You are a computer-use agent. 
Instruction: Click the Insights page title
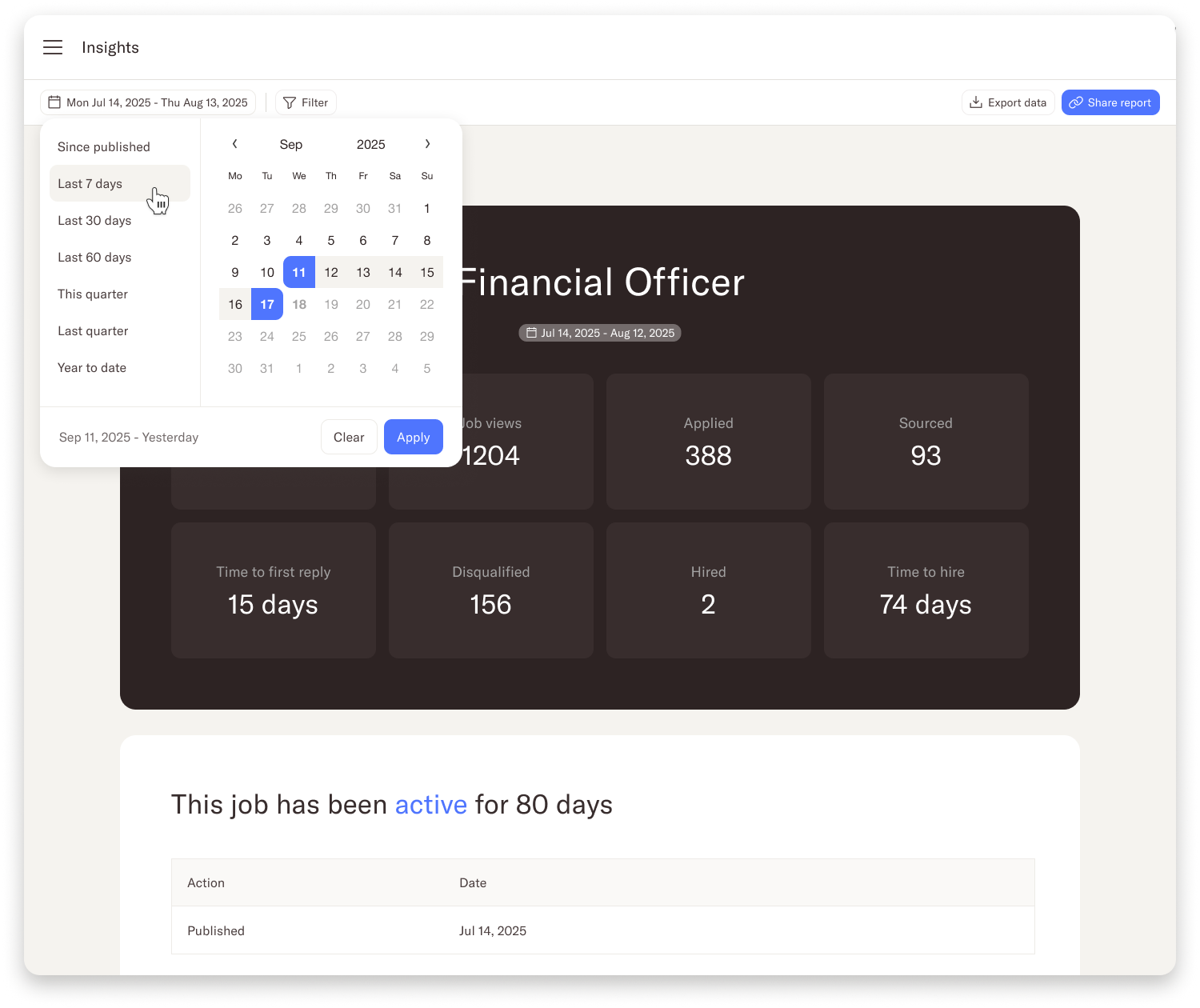coord(110,47)
